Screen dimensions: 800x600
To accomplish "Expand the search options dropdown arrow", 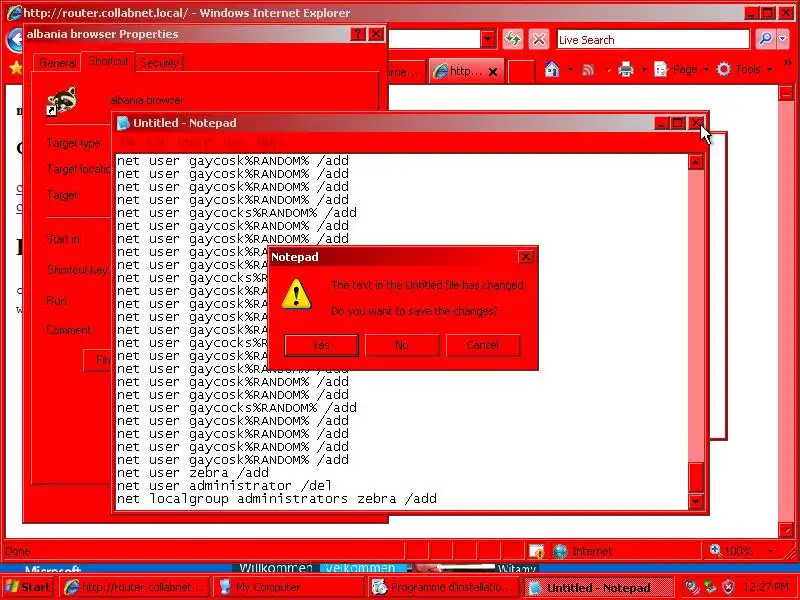I will [x=782, y=39].
